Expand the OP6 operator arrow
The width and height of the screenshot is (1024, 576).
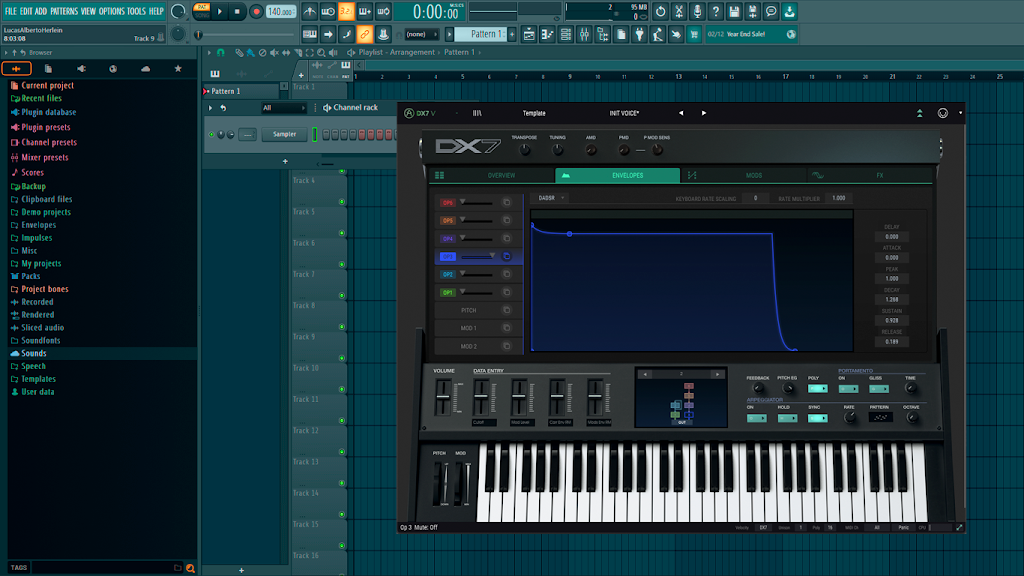click(462, 202)
